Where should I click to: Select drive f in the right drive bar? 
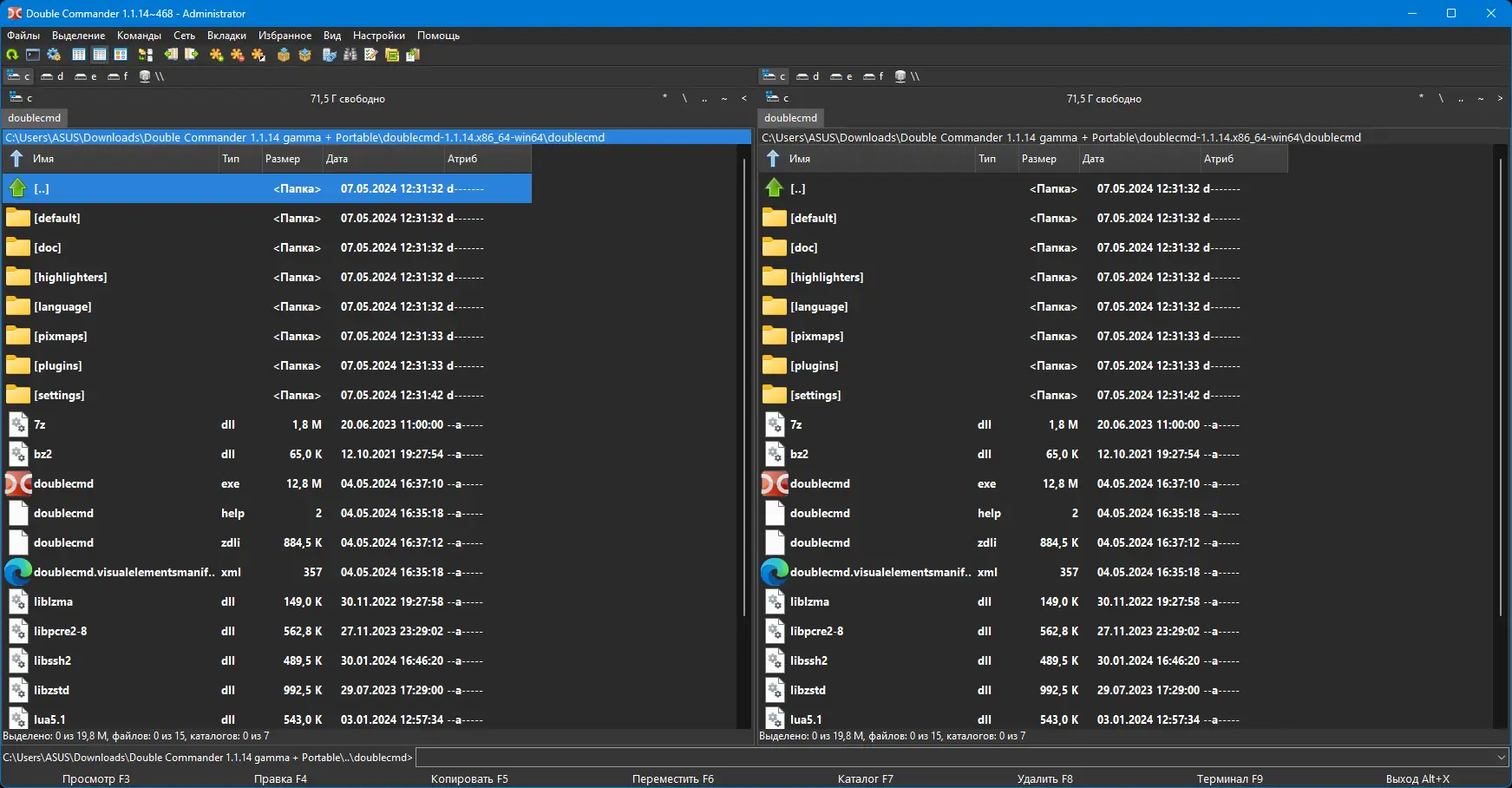(874, 76)
